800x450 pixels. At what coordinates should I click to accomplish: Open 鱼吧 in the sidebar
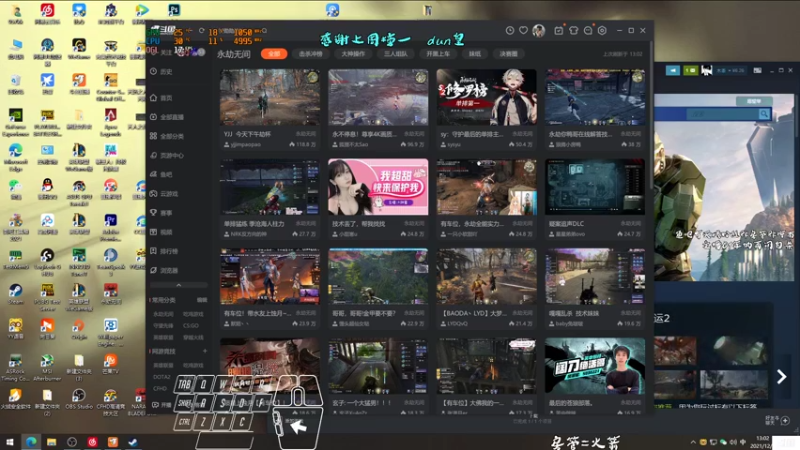tap(162, 174)
